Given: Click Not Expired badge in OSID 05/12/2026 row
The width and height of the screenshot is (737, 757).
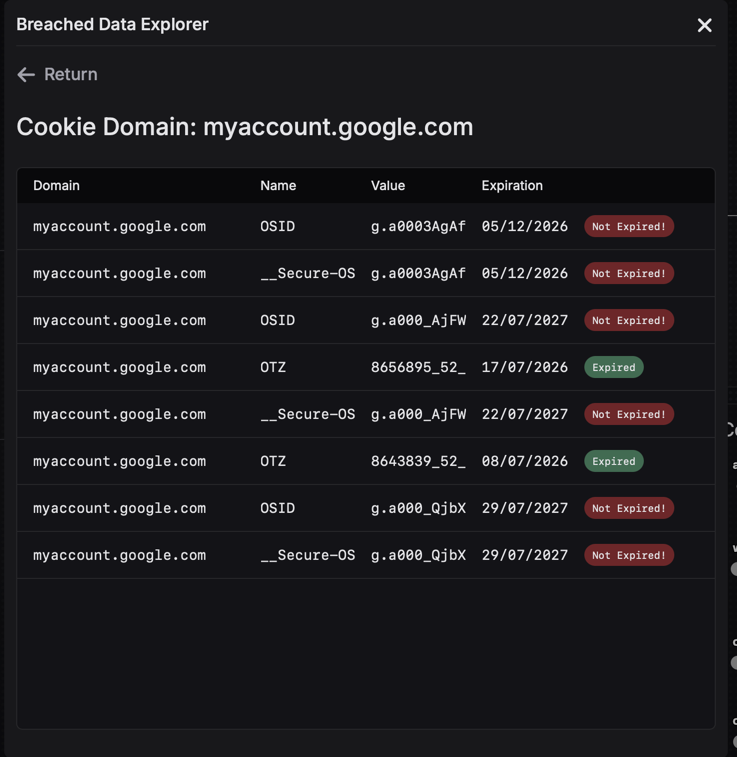Looking at the screenshot, I should [629, 226].
